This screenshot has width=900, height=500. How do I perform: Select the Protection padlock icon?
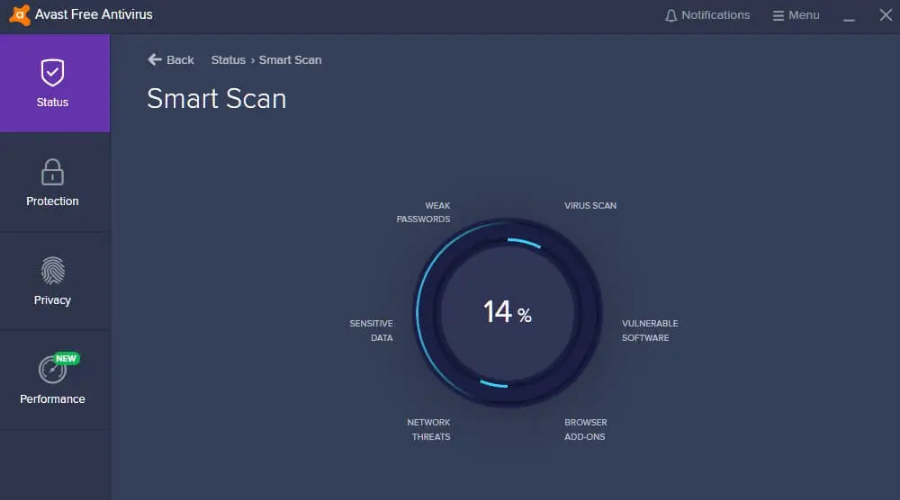[x=52, y=172]
